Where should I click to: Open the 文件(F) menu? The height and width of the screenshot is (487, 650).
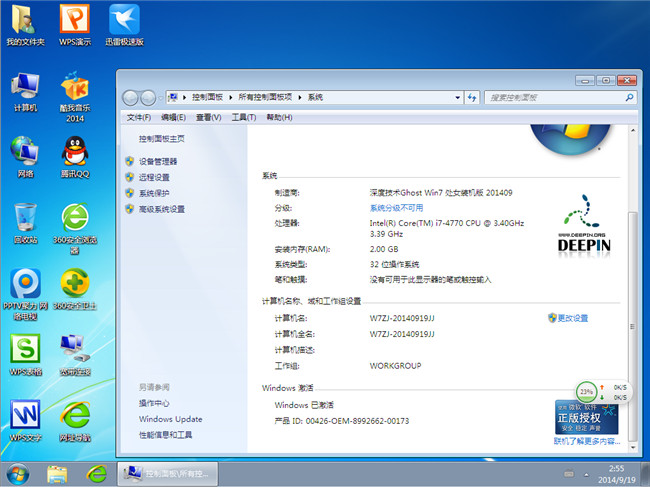tap(138, 118)
